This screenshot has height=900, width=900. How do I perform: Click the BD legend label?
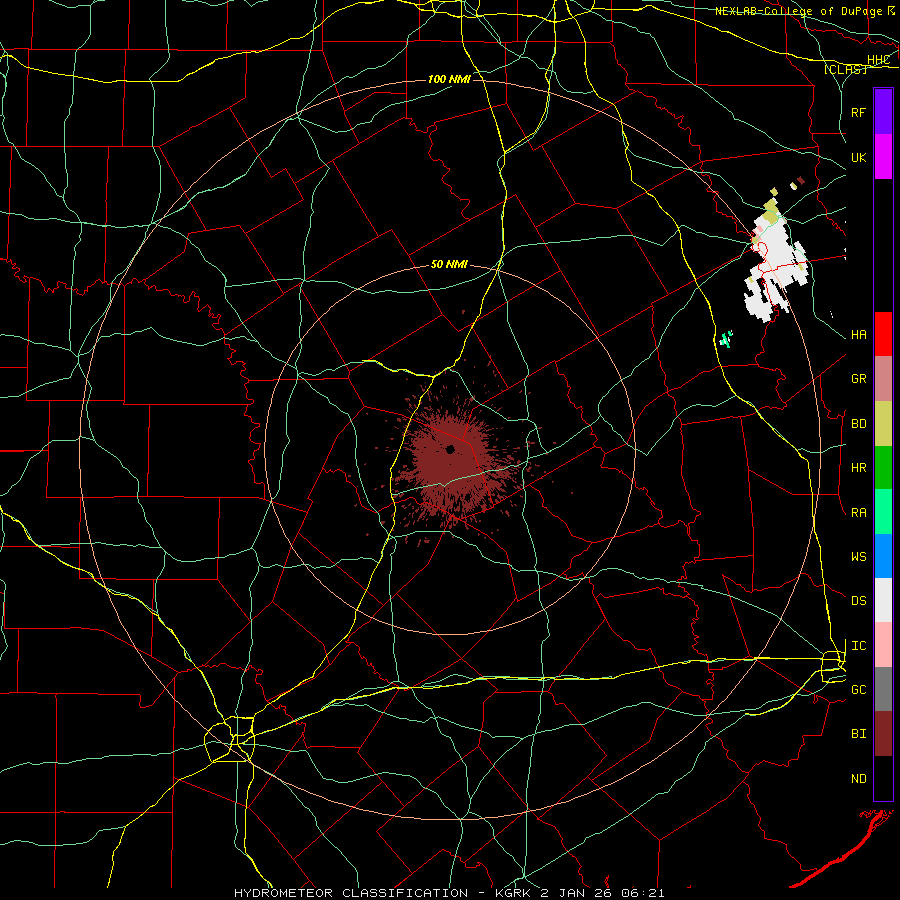(x=859, y=424)
